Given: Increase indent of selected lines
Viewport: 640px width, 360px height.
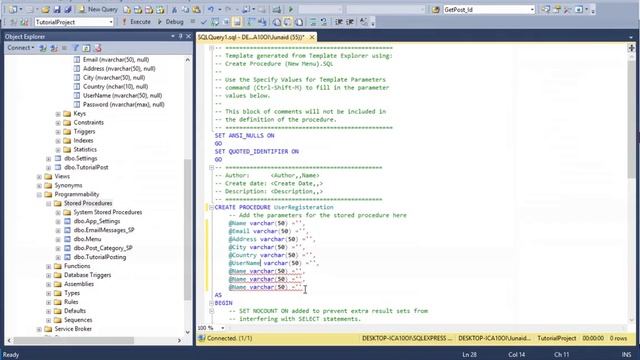Looking at the screenshot, I should point(350,22).
